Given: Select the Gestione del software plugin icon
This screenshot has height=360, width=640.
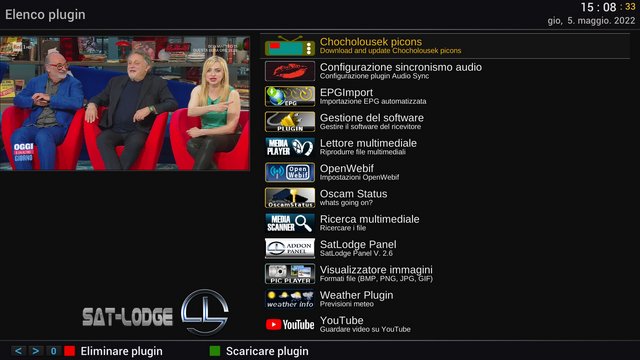Looking at the screenshot, I should (x=290, y=122).
